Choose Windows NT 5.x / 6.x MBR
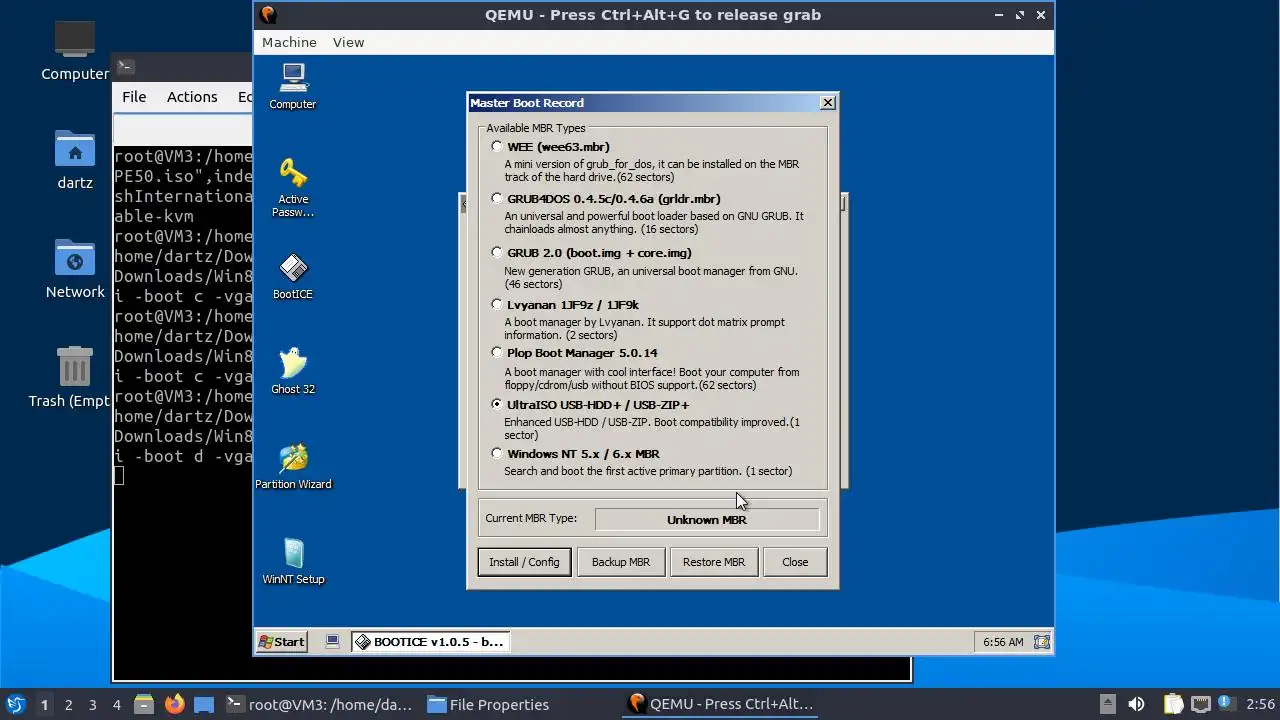Viewport: 1280px width, 720px height. pyautogui.click(x=497, y=454)
